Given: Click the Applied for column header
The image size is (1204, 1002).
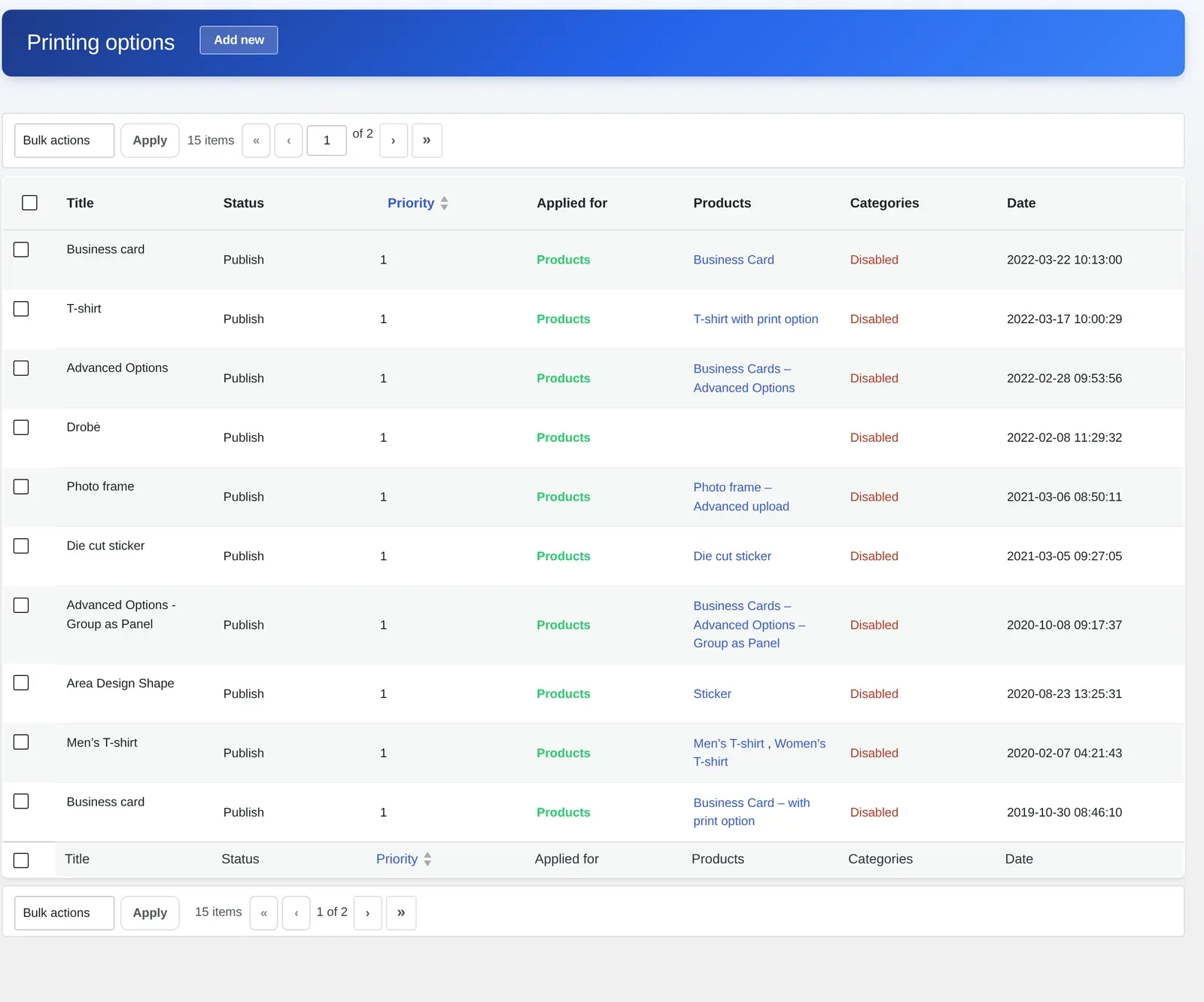Looking at the screenshot, I should click(572, 203).
